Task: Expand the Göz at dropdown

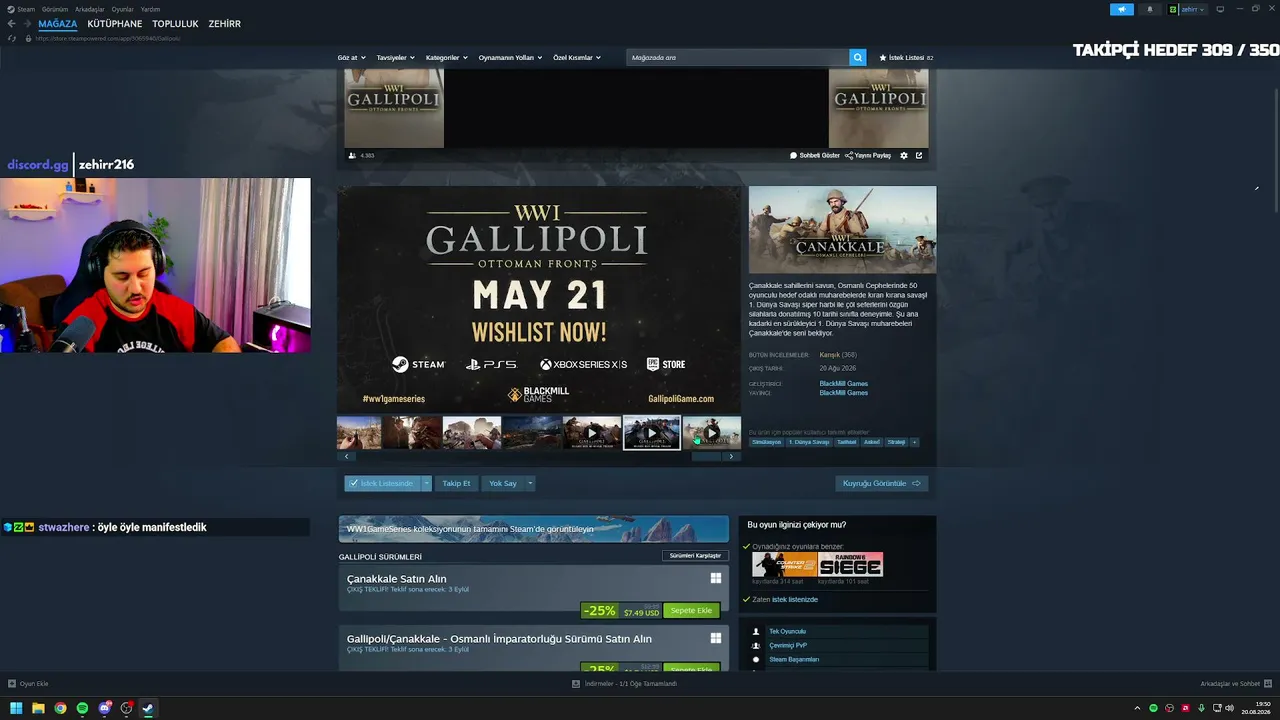Action: coord(351,58)
